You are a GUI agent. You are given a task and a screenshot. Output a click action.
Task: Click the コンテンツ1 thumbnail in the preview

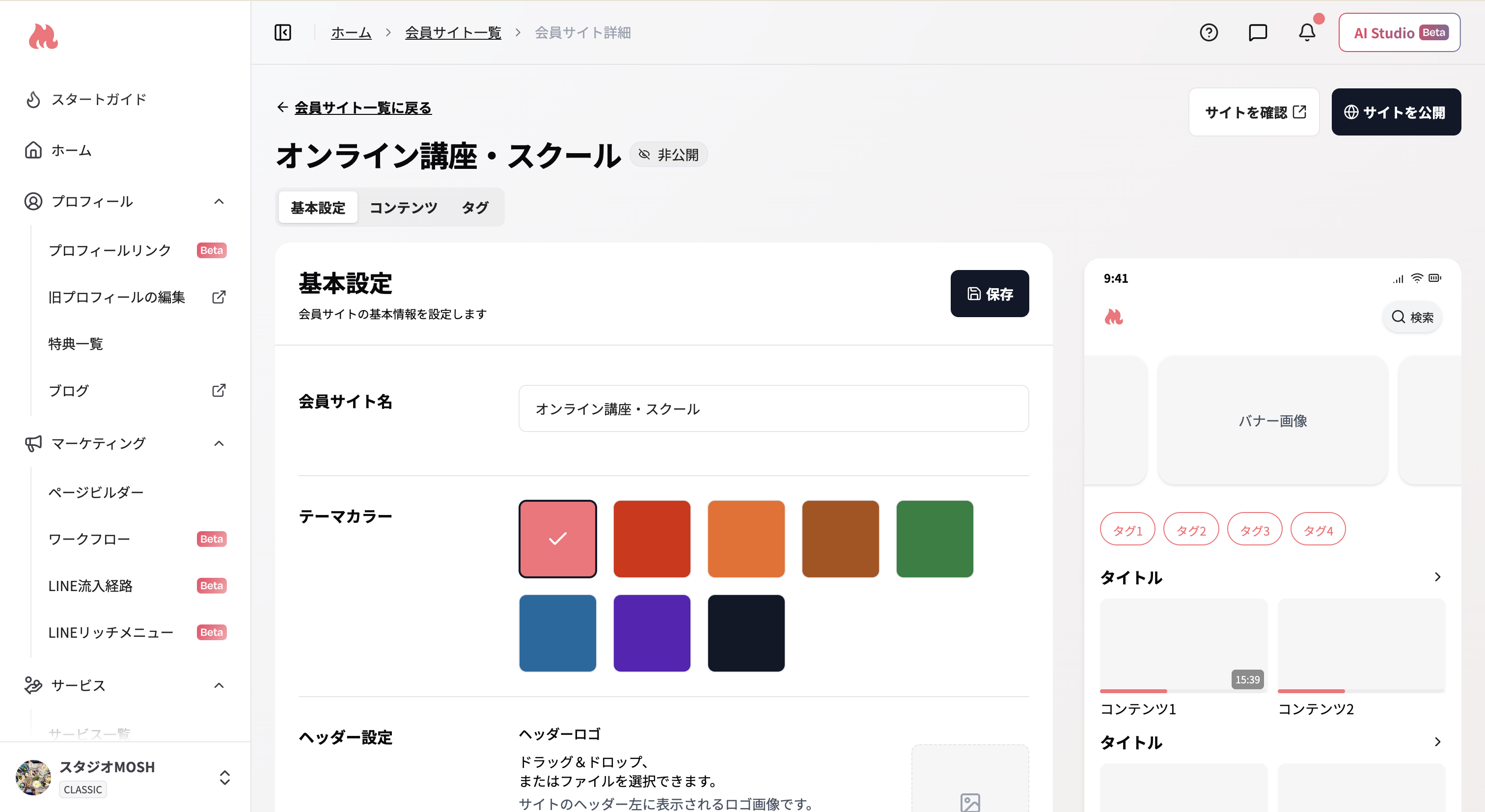click(1183, 645)
